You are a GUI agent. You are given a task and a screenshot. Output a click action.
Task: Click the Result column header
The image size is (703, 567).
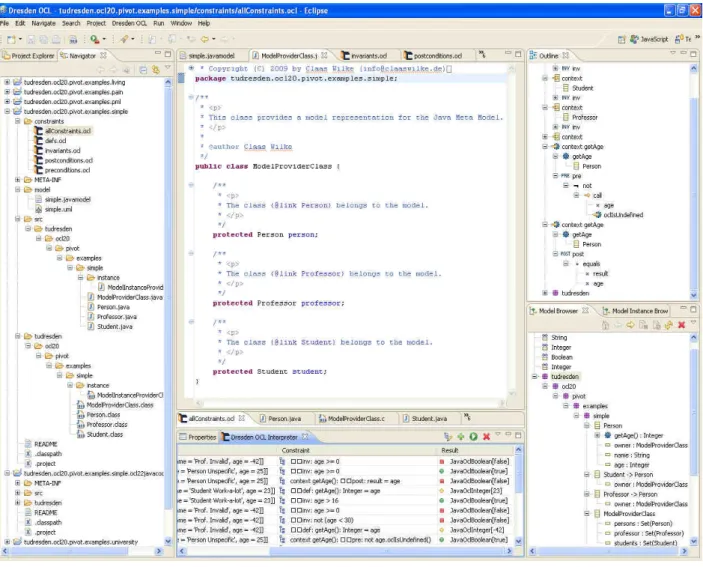coord(476,450)
